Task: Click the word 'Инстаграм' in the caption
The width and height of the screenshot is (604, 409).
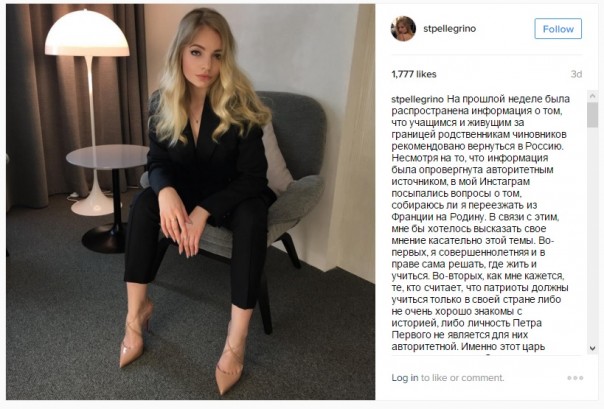Action: coord(505,181)
